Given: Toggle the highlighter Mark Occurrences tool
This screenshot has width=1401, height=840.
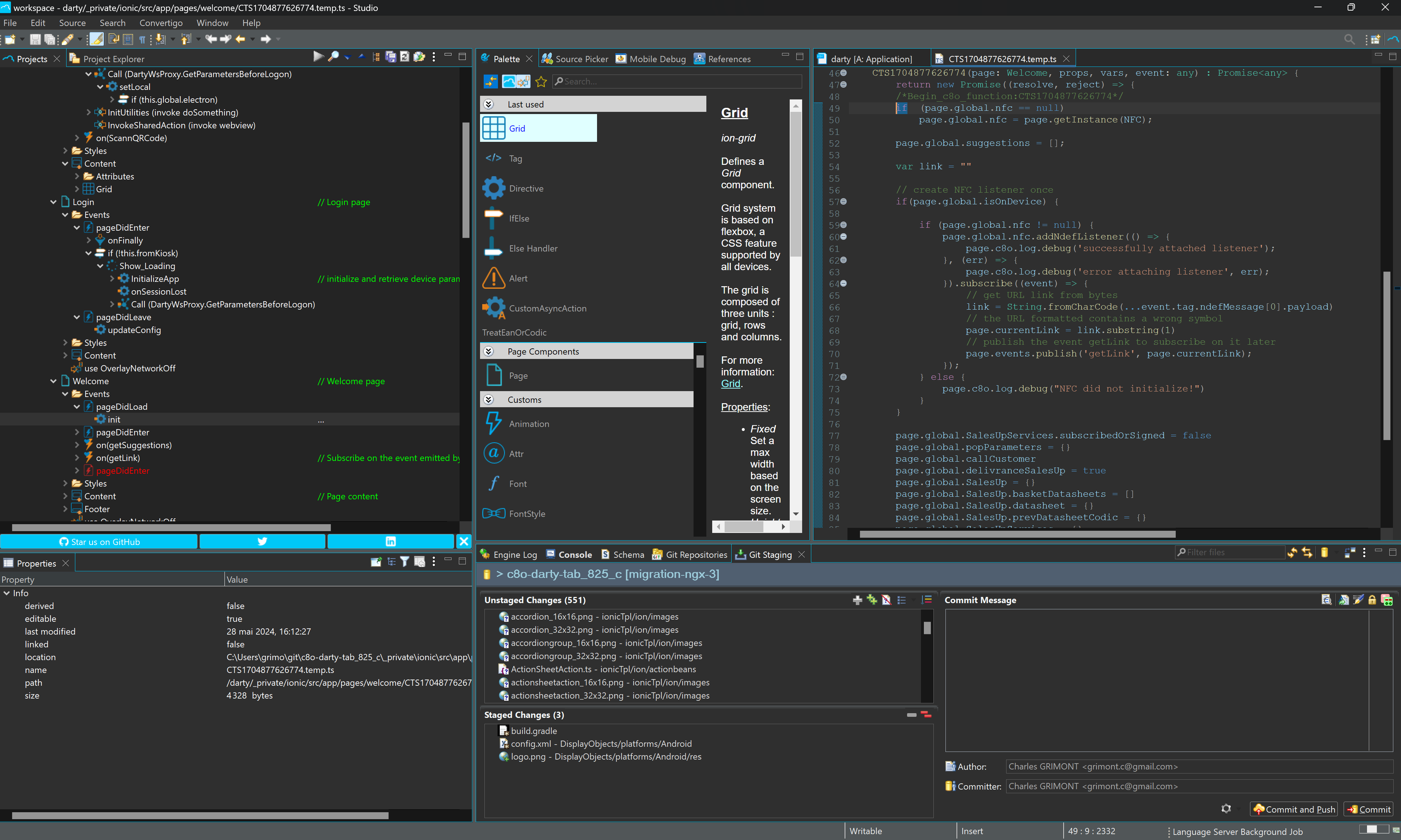Looking at the screenshot, I should point(97,39).
